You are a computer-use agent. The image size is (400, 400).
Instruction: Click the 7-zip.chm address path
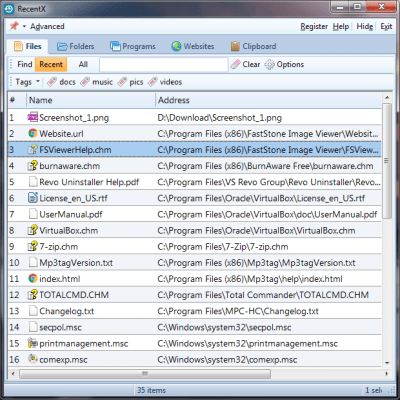(223, 247)
